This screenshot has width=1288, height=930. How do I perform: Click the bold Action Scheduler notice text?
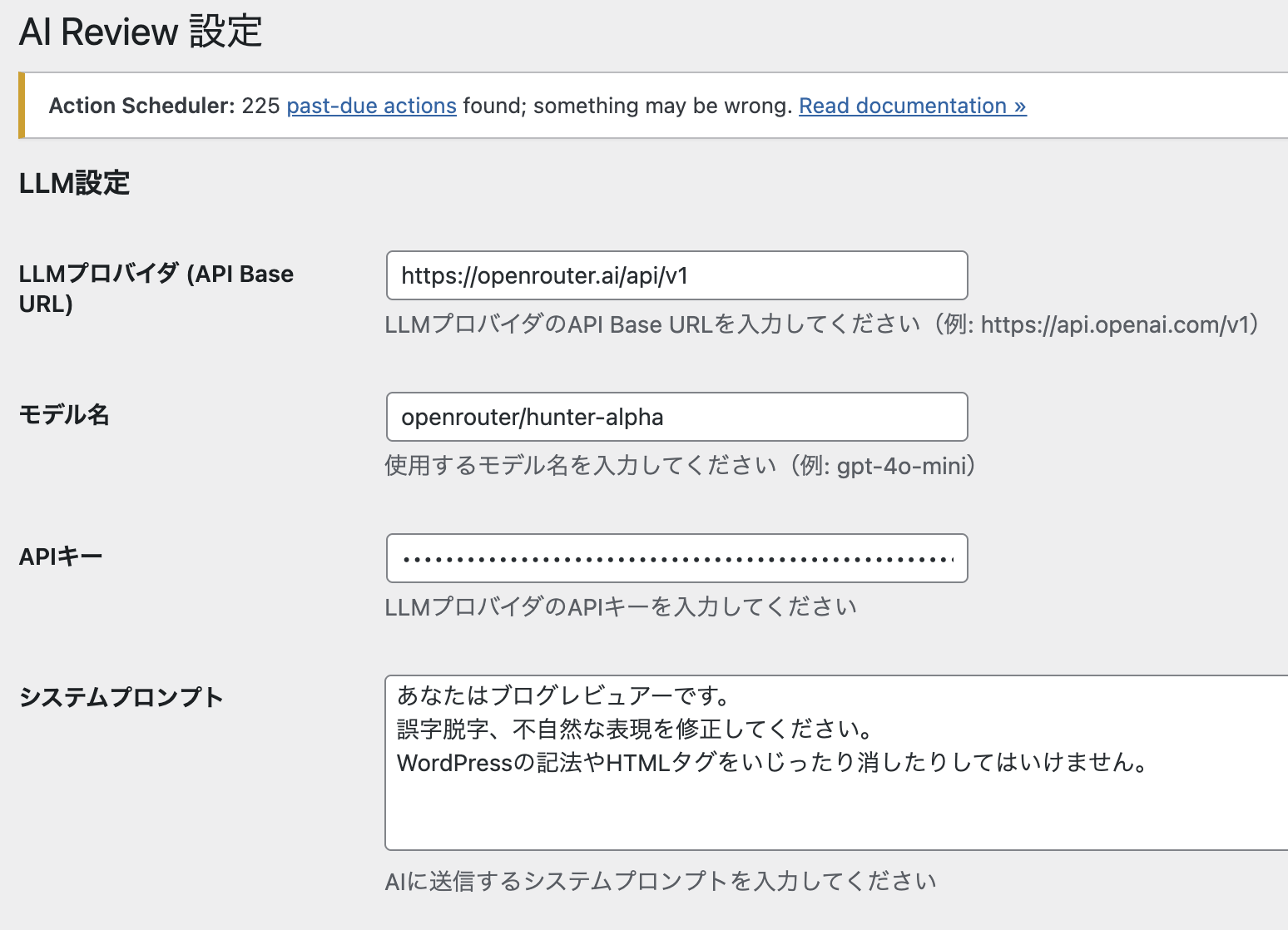pyautogui.click(x=141, y=106)
